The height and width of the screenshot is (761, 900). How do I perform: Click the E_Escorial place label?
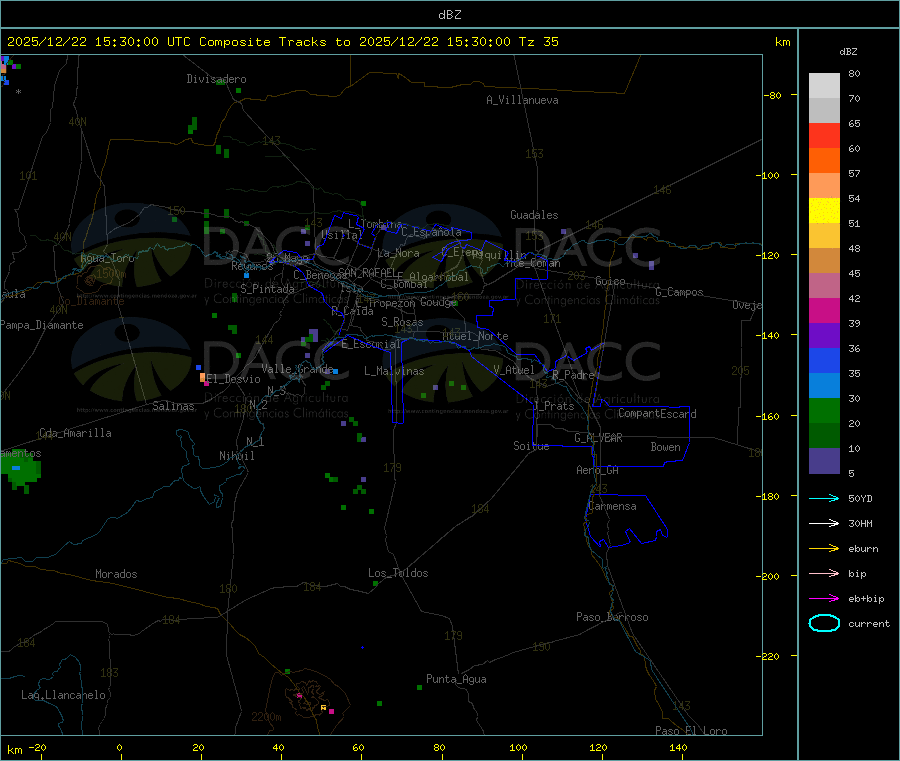pos(371,344)
